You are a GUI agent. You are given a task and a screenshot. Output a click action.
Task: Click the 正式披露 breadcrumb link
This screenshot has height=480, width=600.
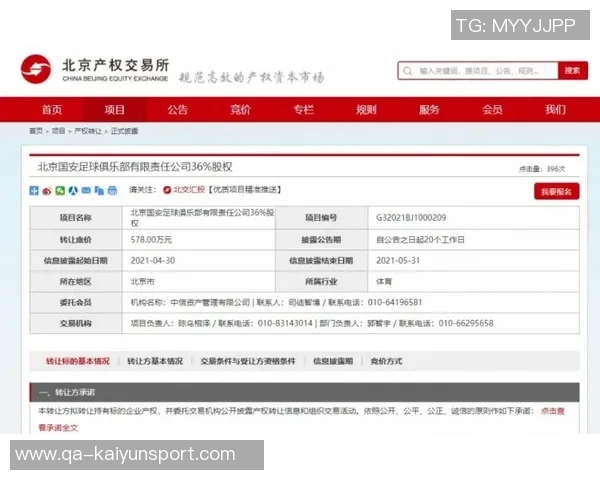pos(124,131)
